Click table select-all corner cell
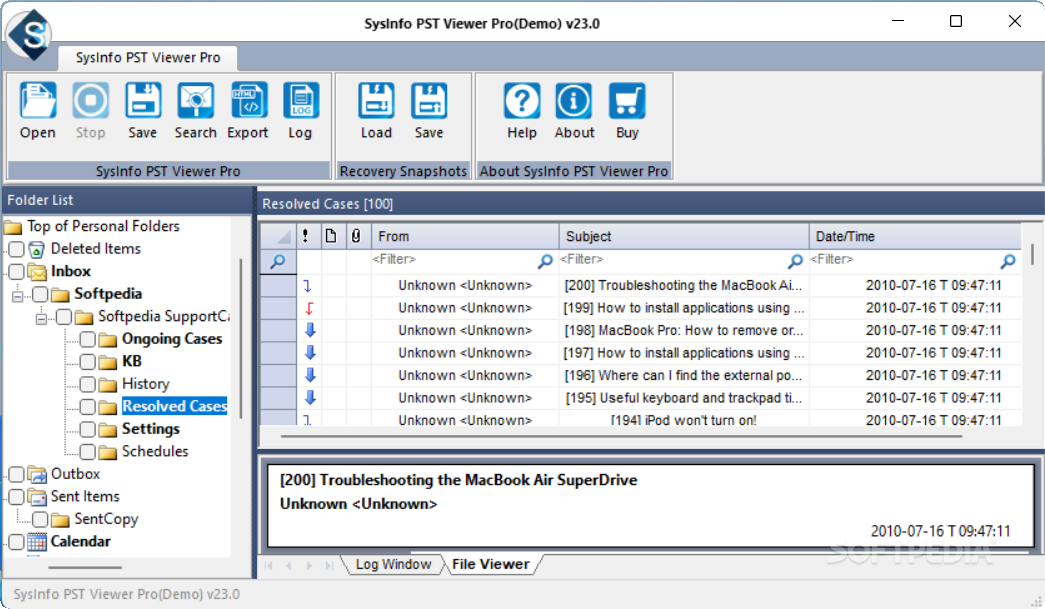1045x609 pixels. tap(278, 236)
